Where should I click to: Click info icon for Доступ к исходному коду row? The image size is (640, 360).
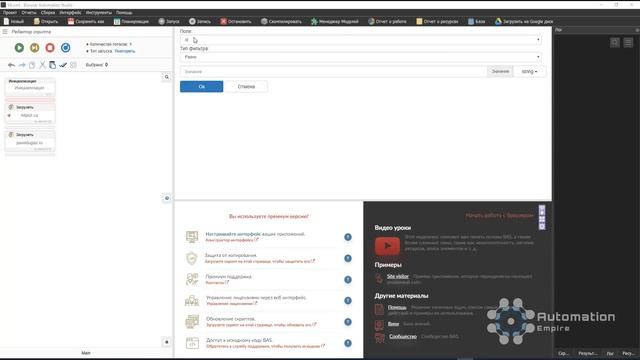348,343
